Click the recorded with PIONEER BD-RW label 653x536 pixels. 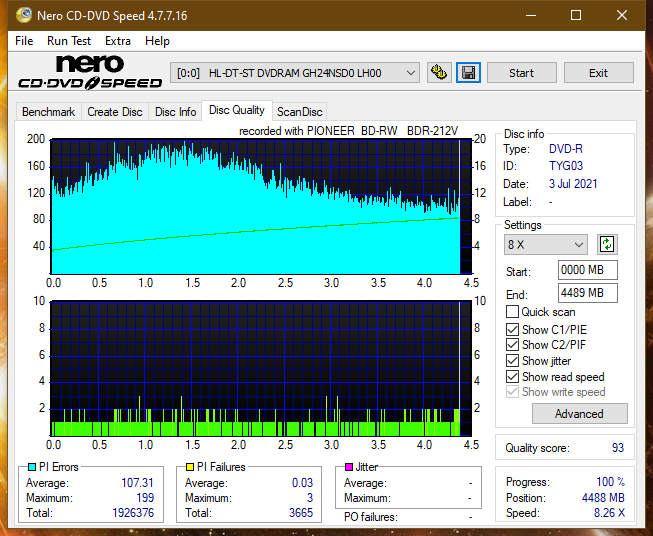click(348, 131)
